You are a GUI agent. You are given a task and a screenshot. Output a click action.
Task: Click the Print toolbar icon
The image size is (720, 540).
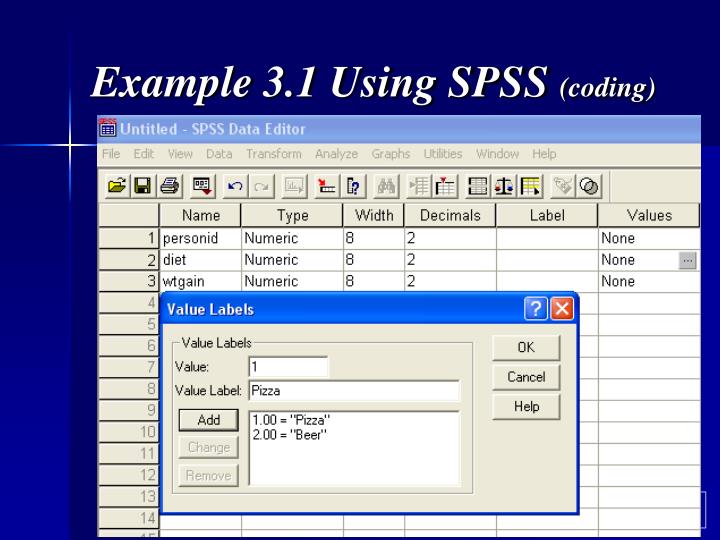[x=169, y=186]
